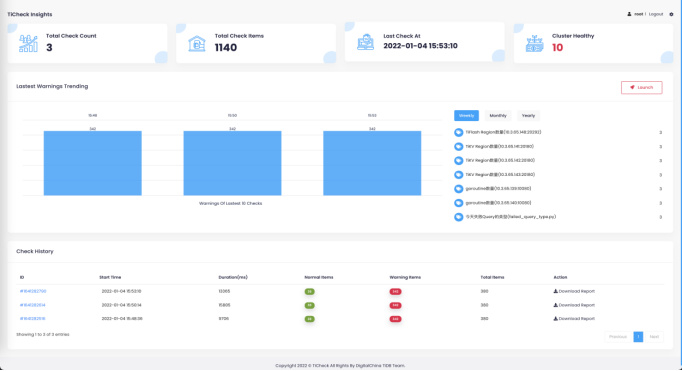Click the failed_query_type.py warning bubble icon
683x371 pixels.
[458, 217]
